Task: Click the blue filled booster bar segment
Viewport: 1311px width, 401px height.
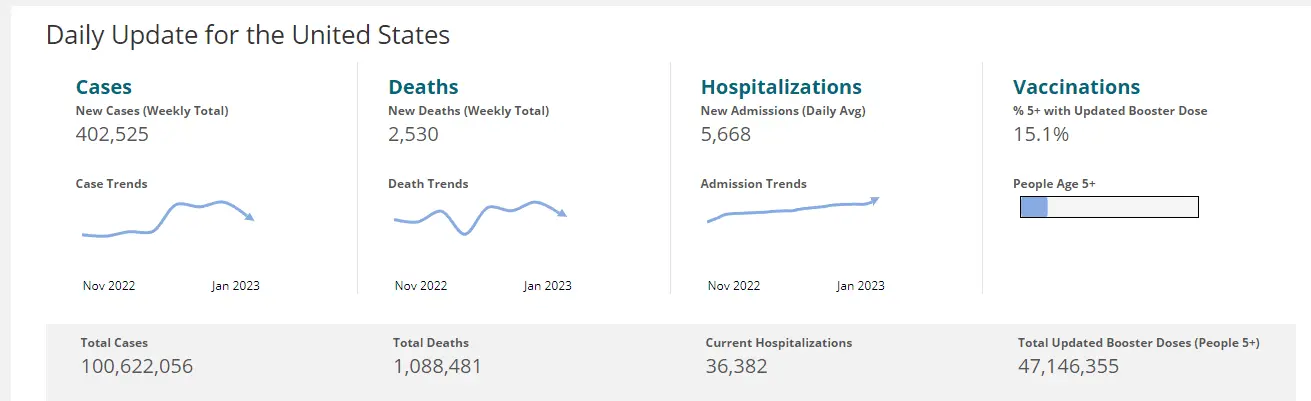Action: pos(1033,207)
